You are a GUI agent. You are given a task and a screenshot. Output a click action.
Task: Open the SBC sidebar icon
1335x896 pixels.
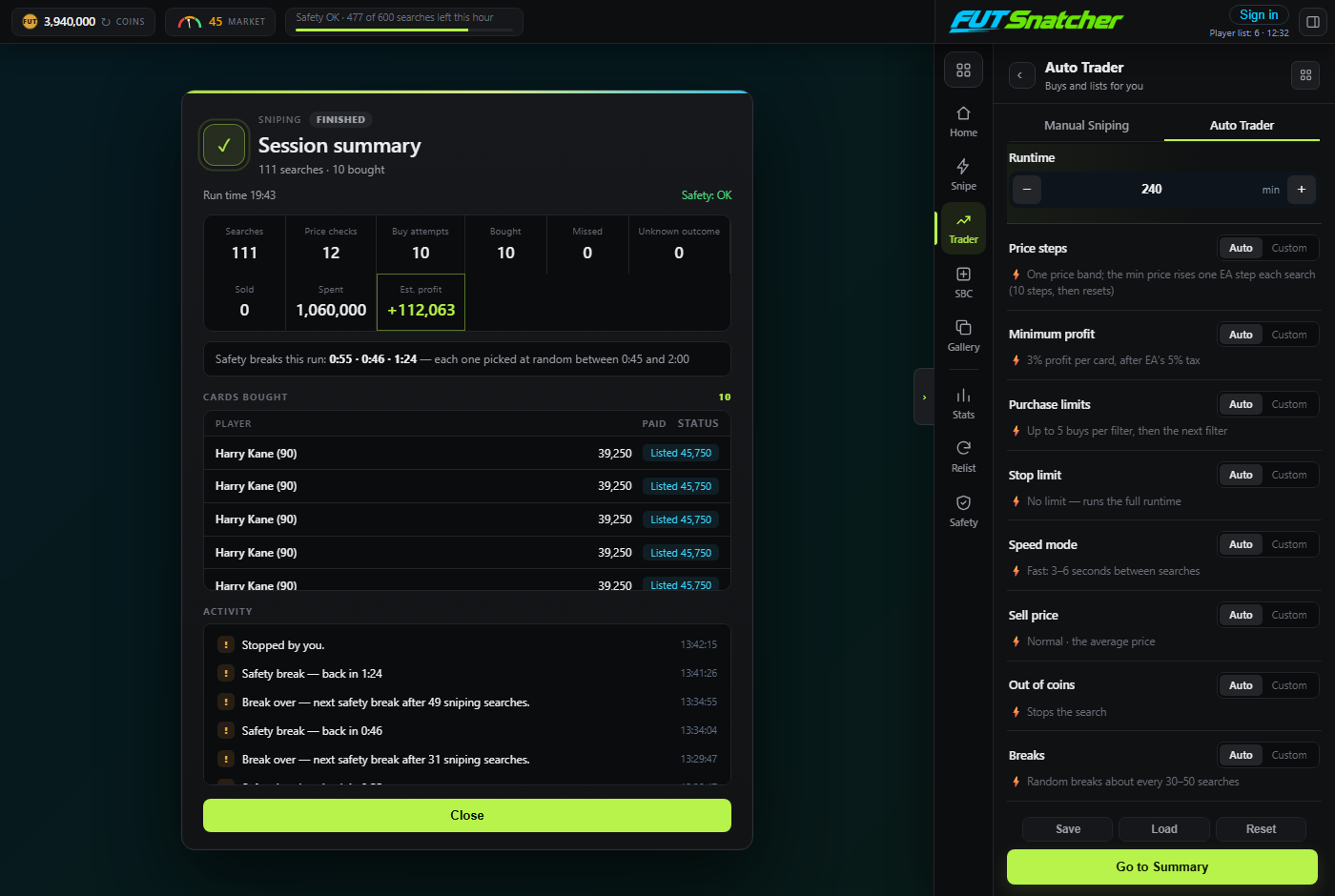pos(963,282)
